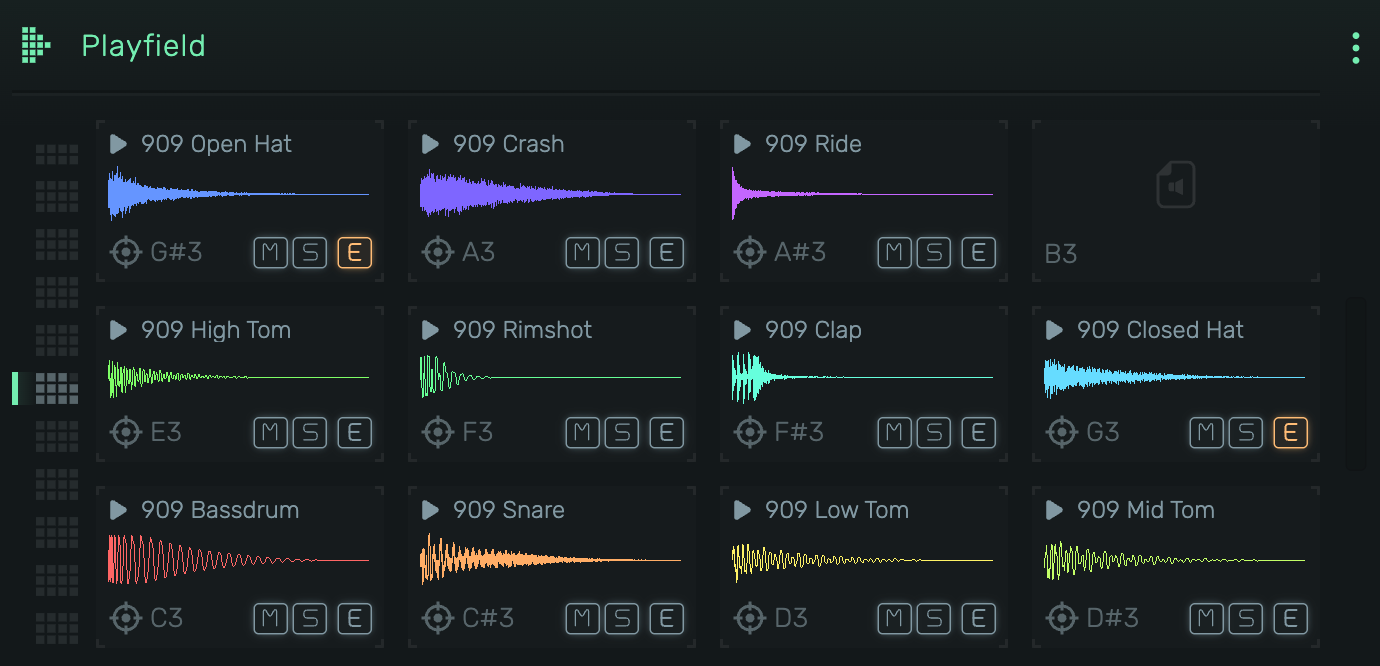This screenshot has width=1380, height=666.
Task: Mute the 909 Open Hat pad
Action: pos(269,253)
